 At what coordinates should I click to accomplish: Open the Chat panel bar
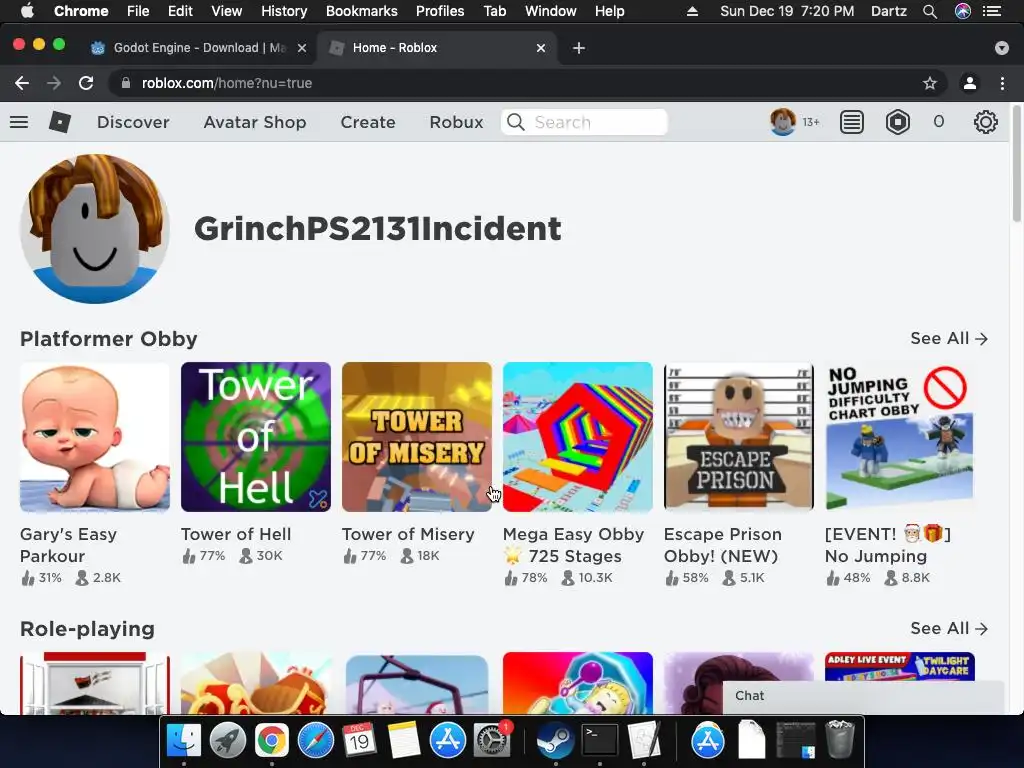click(x=863, y=696)
